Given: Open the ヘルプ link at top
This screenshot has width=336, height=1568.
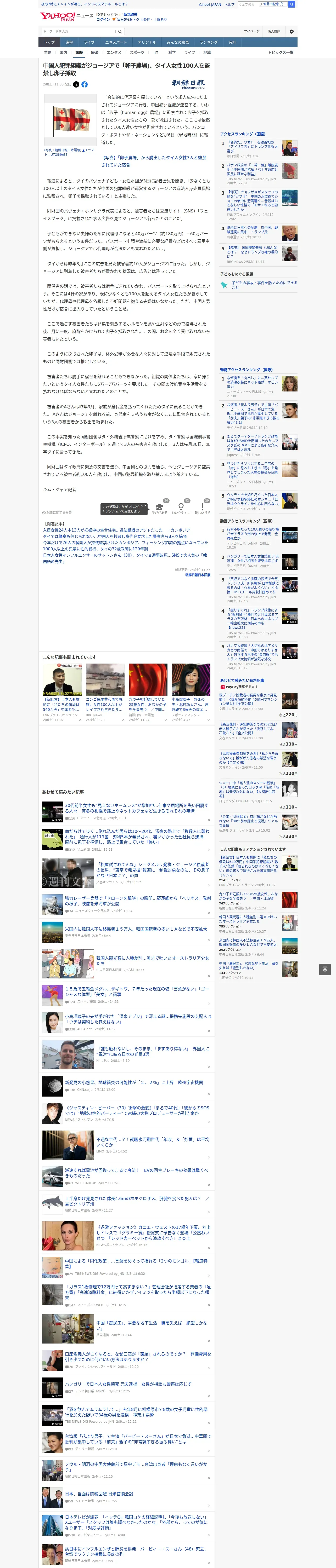Looking at the screenshot, I should coord(229,4).
